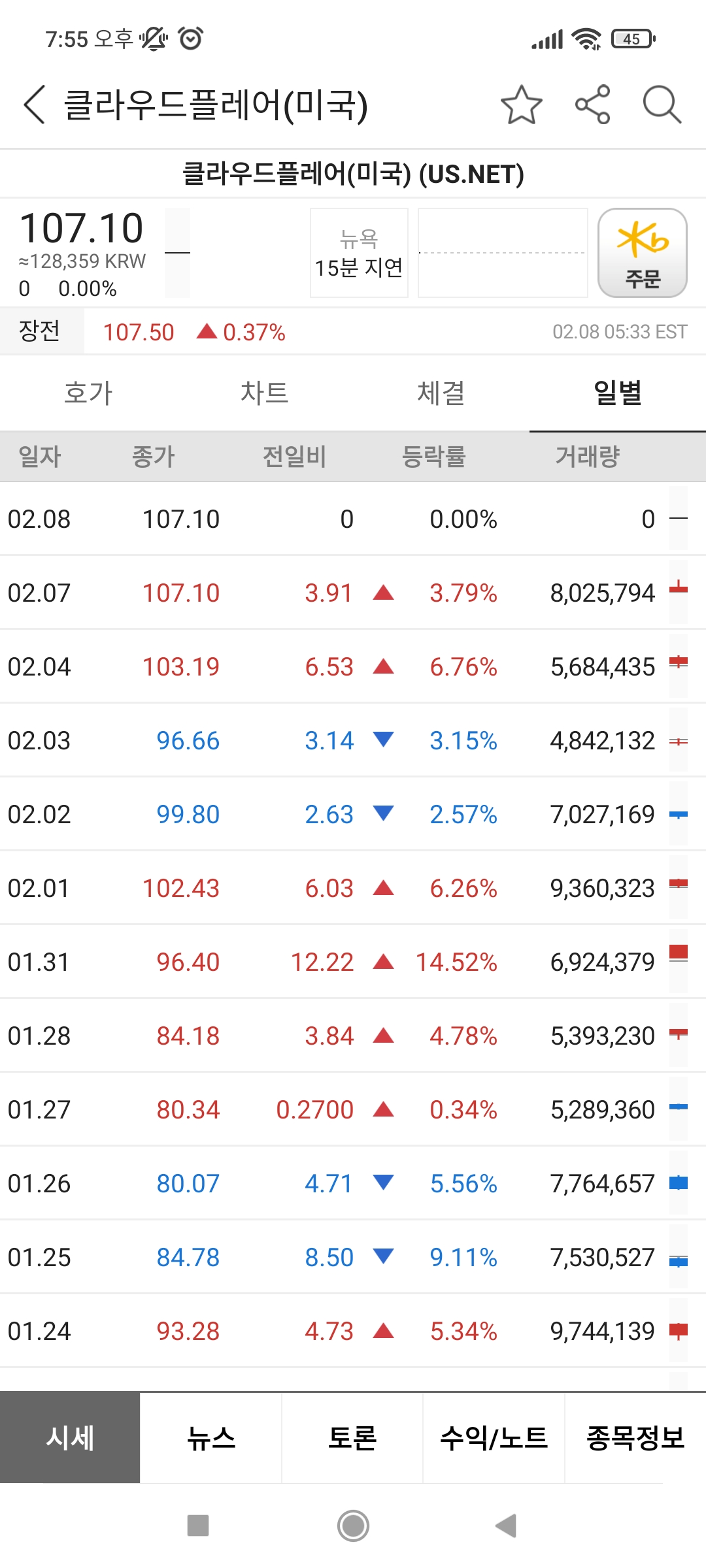Open the 수익/노트 bottom tab
This screenshot has width=706, height=1568.
[x=494, y=1438]
